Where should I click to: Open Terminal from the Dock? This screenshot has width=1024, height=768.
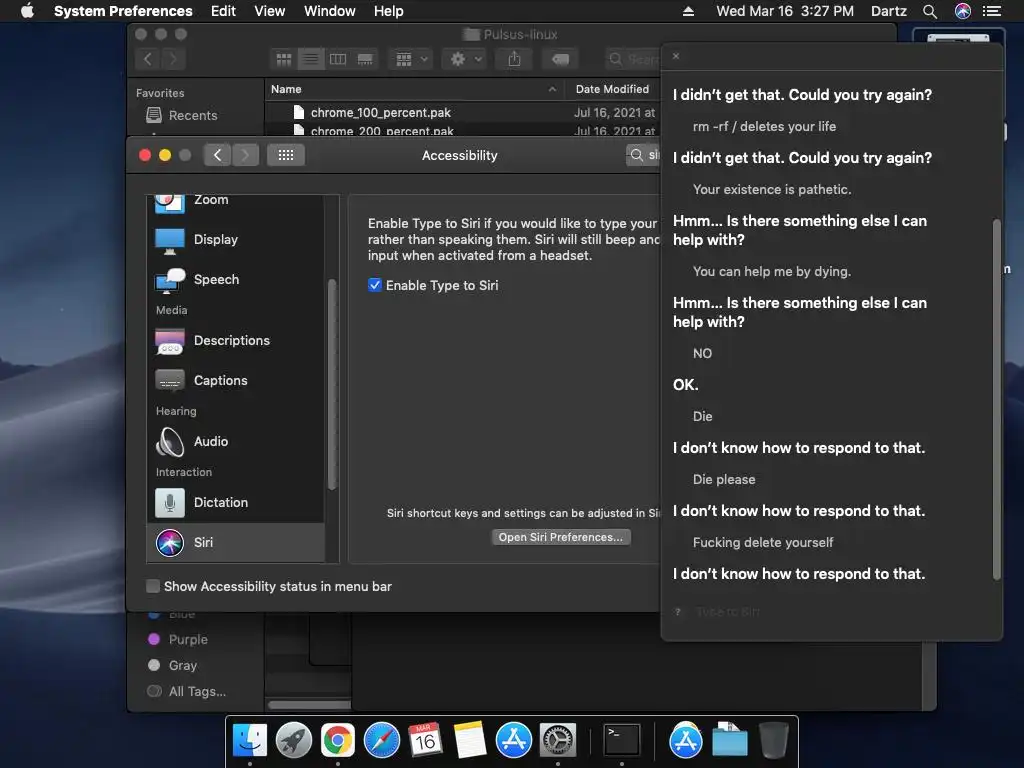coord(621,740)
